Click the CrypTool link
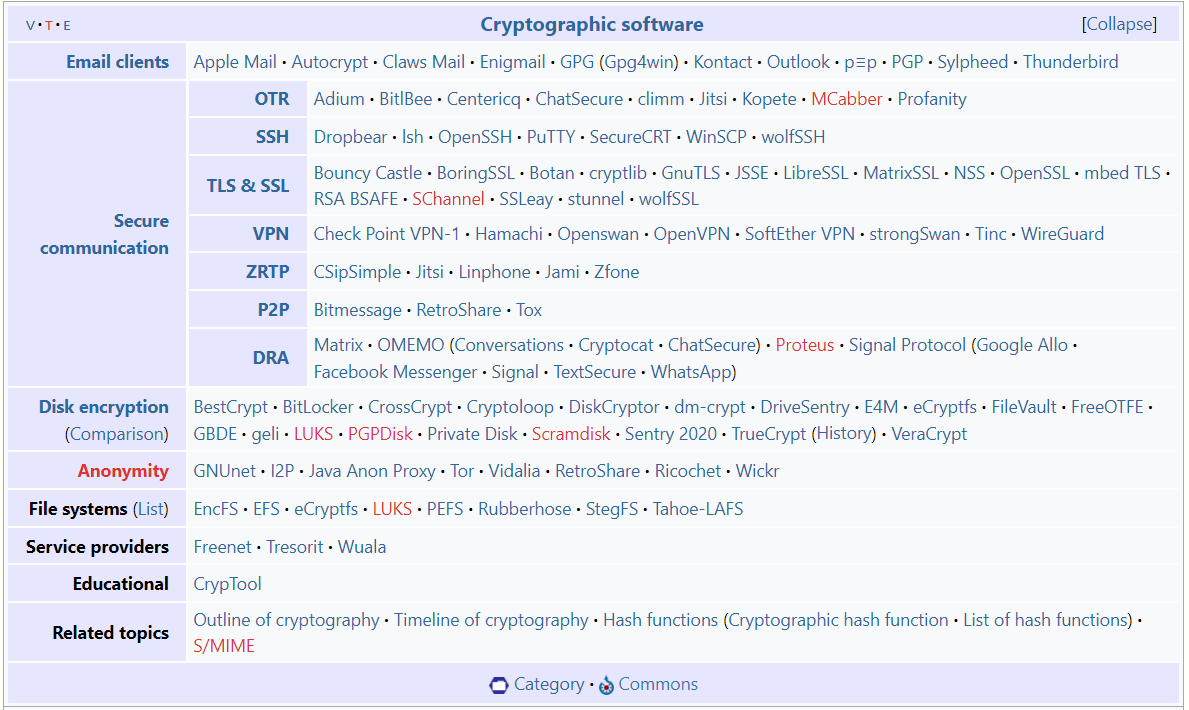Viewport: 1189px width, 710px height. pos(227,584)
